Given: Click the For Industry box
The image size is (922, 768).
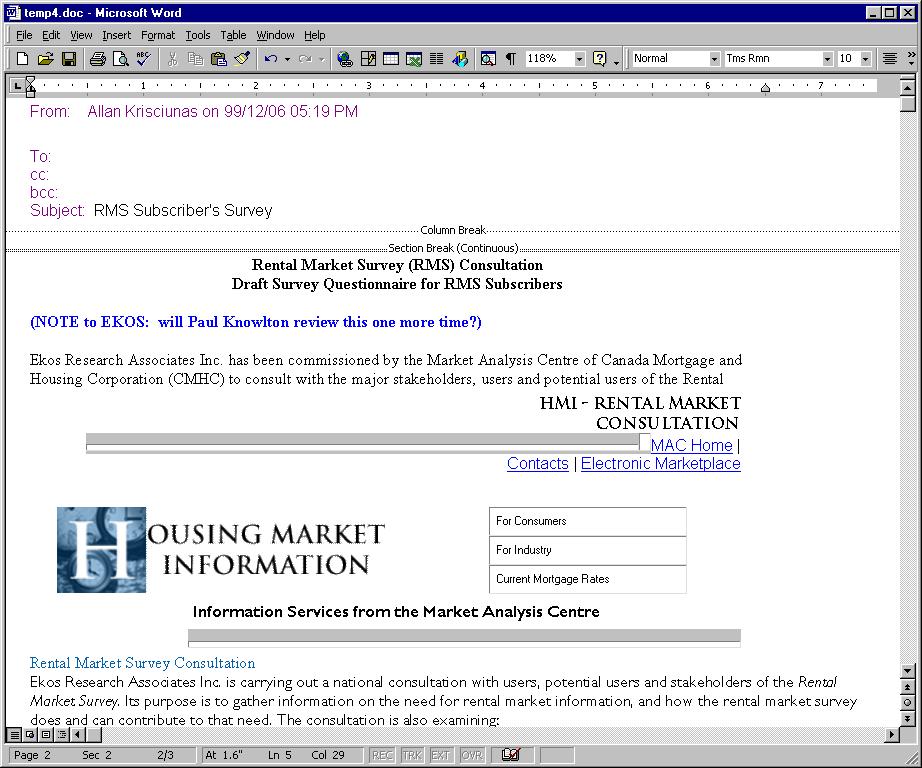Looking at the screenshot, I should (x=587, y=550).
